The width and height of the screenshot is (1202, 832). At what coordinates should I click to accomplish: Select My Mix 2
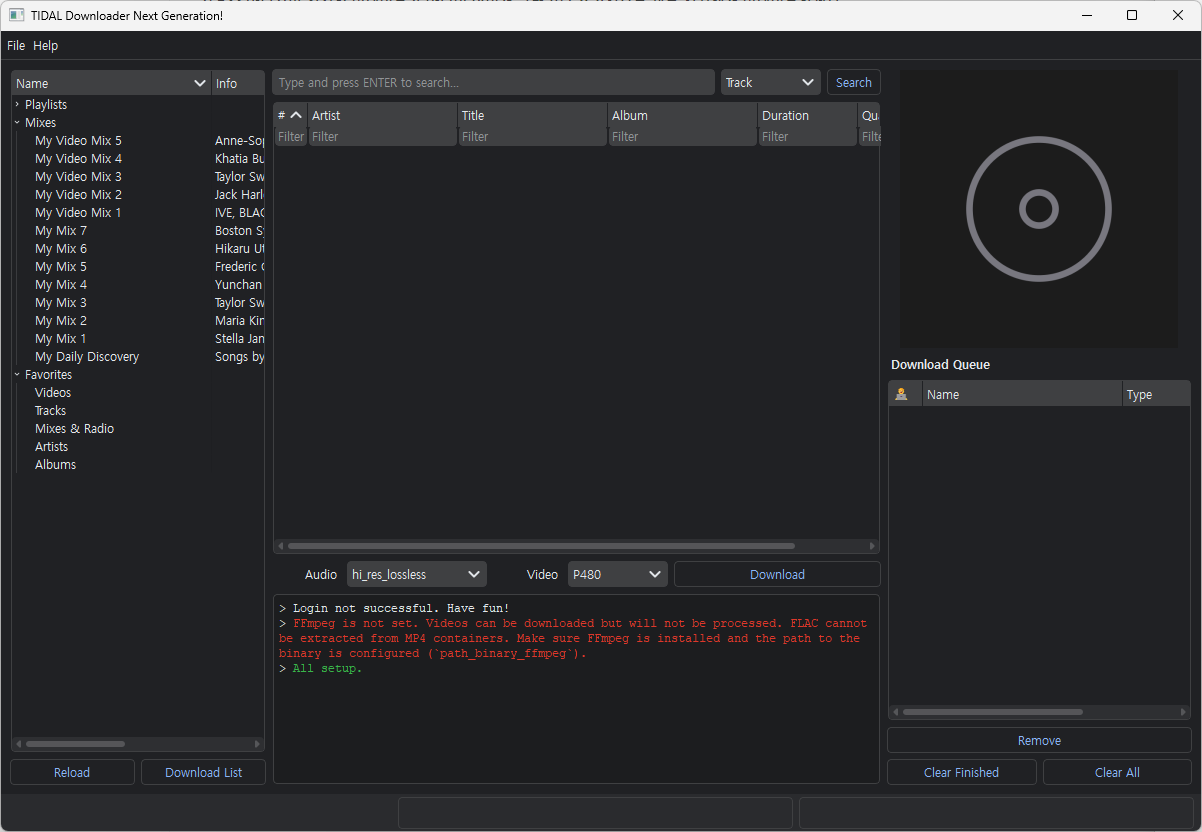pyautogui.click(x=61, y=320)
